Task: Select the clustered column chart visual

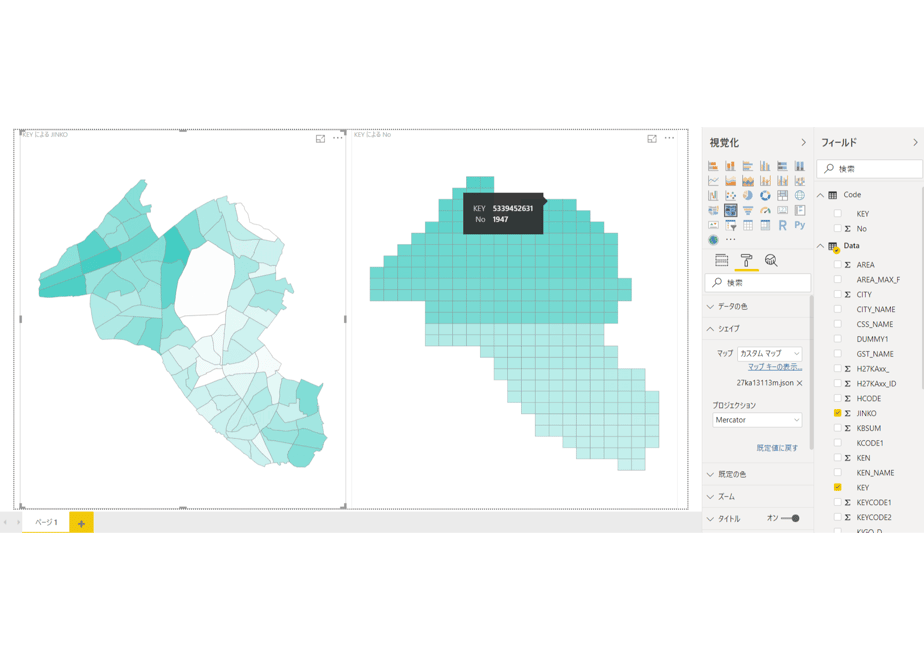Action: 765,166
